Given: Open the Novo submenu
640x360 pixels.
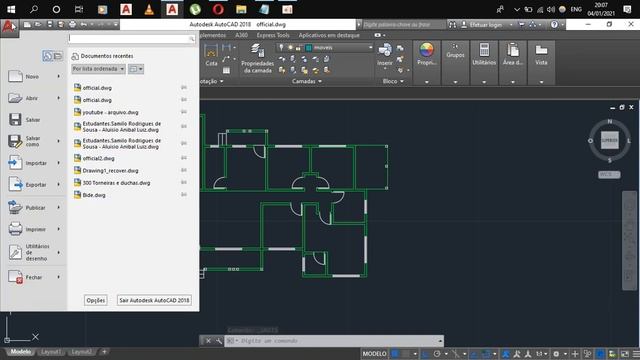Looking at the screenshot, I should tap(34, 76).
